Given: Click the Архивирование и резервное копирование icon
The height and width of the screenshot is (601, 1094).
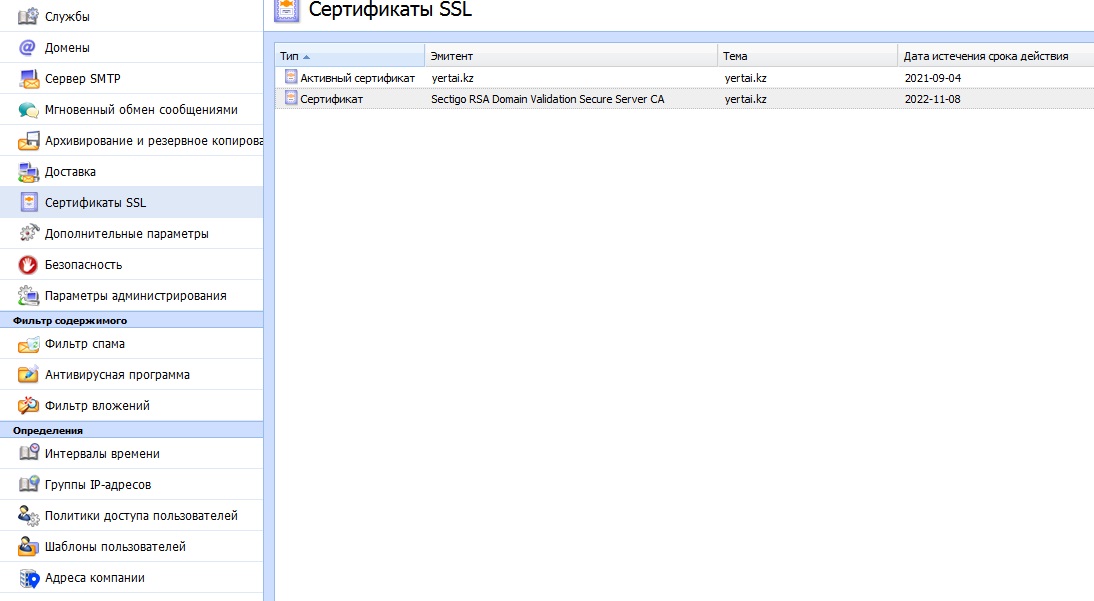Looking at the screenshot, I should click(x=28, y=141).
